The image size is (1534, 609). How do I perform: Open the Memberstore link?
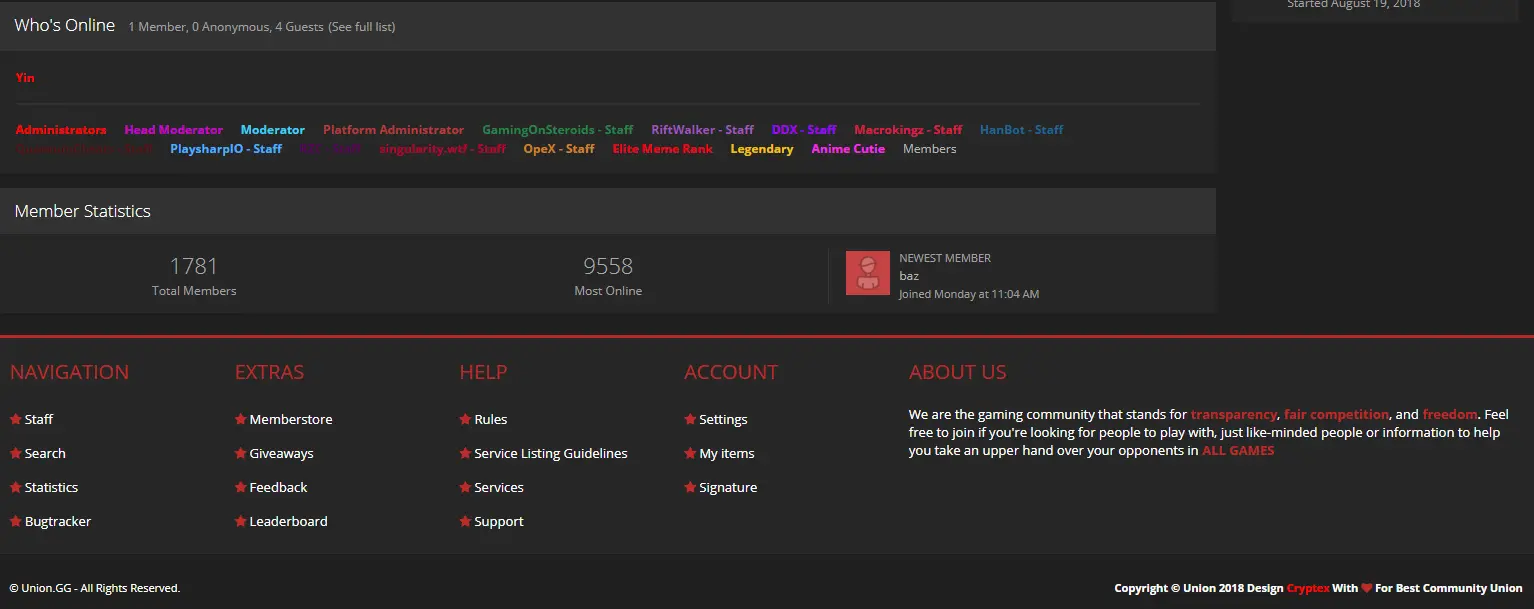(x=291, y=419)
